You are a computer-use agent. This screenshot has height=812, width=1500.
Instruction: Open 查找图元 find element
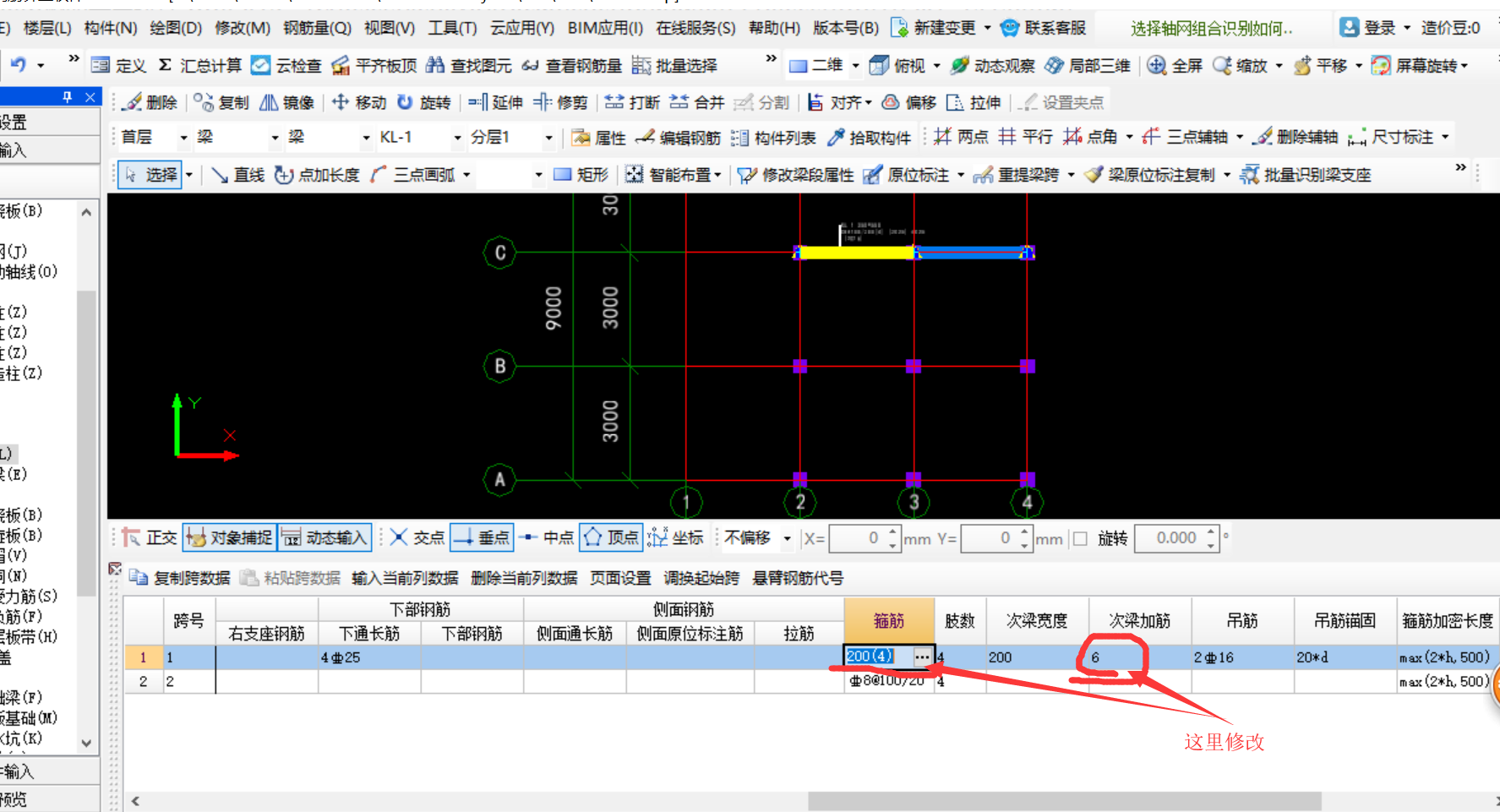click(x=469, y=65)
